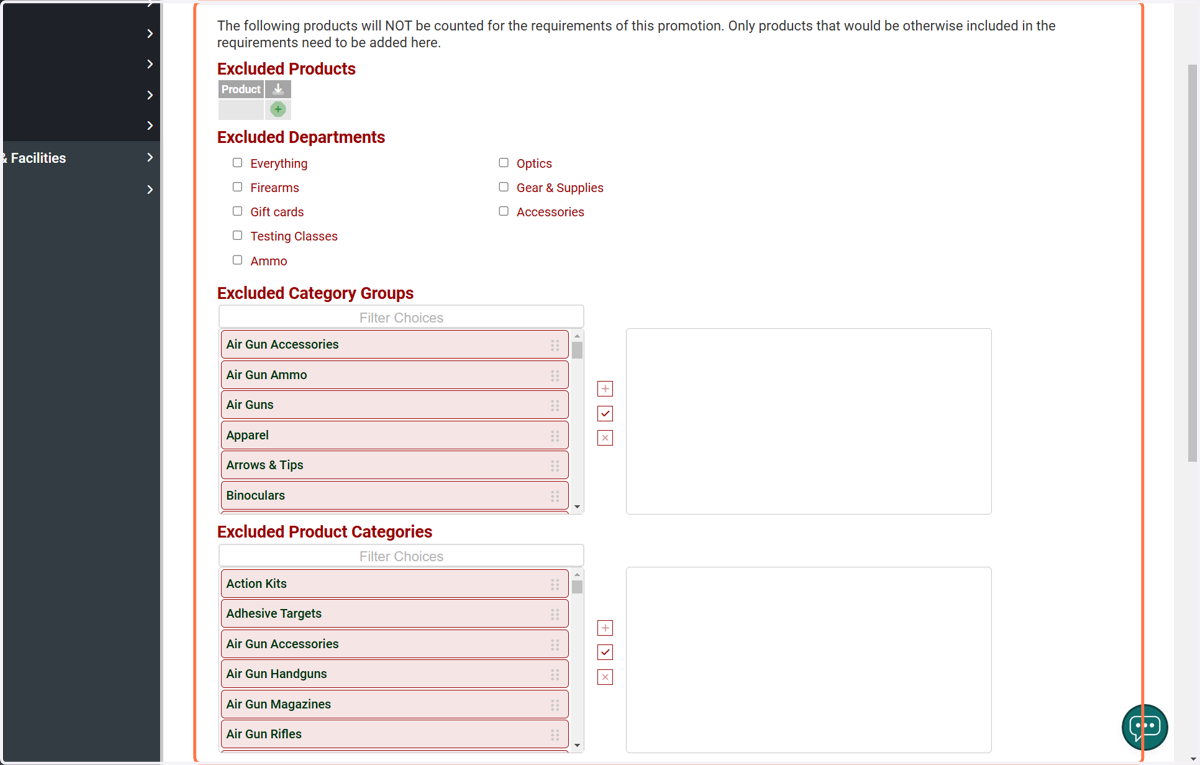Grab the drag handle on Air Gun Magazines

point(555,704)
